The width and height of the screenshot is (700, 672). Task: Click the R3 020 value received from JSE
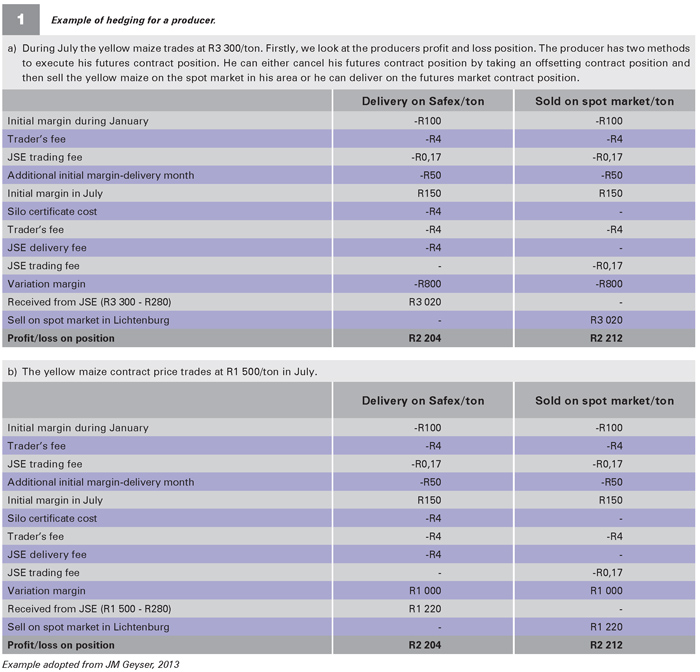tap(425, 302)
